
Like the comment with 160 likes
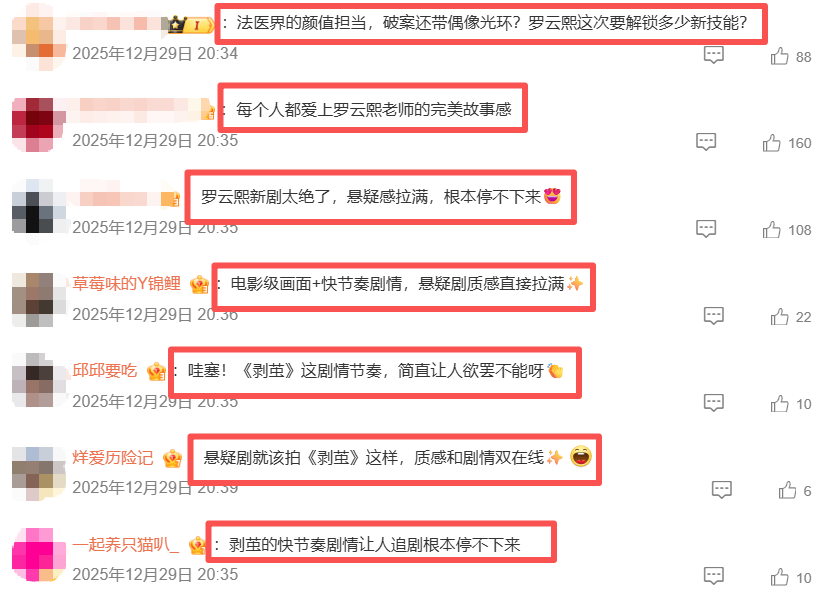tap(771, 143)
